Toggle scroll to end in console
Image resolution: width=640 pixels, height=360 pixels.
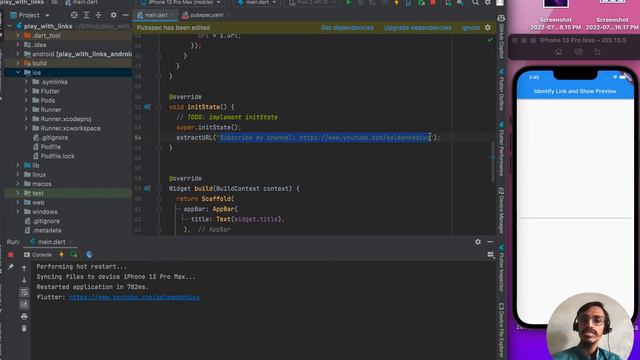click(x=24, y=304)
